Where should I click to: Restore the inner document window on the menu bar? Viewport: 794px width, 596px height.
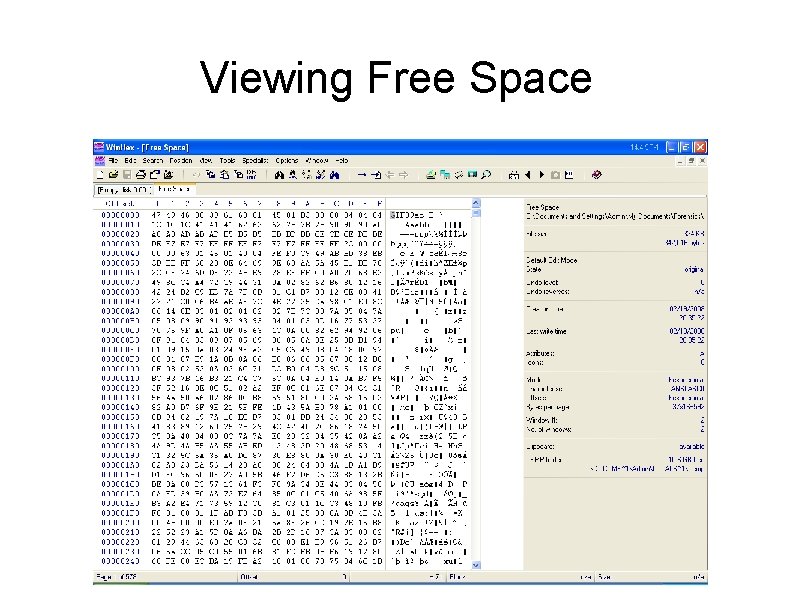(691, 161)
